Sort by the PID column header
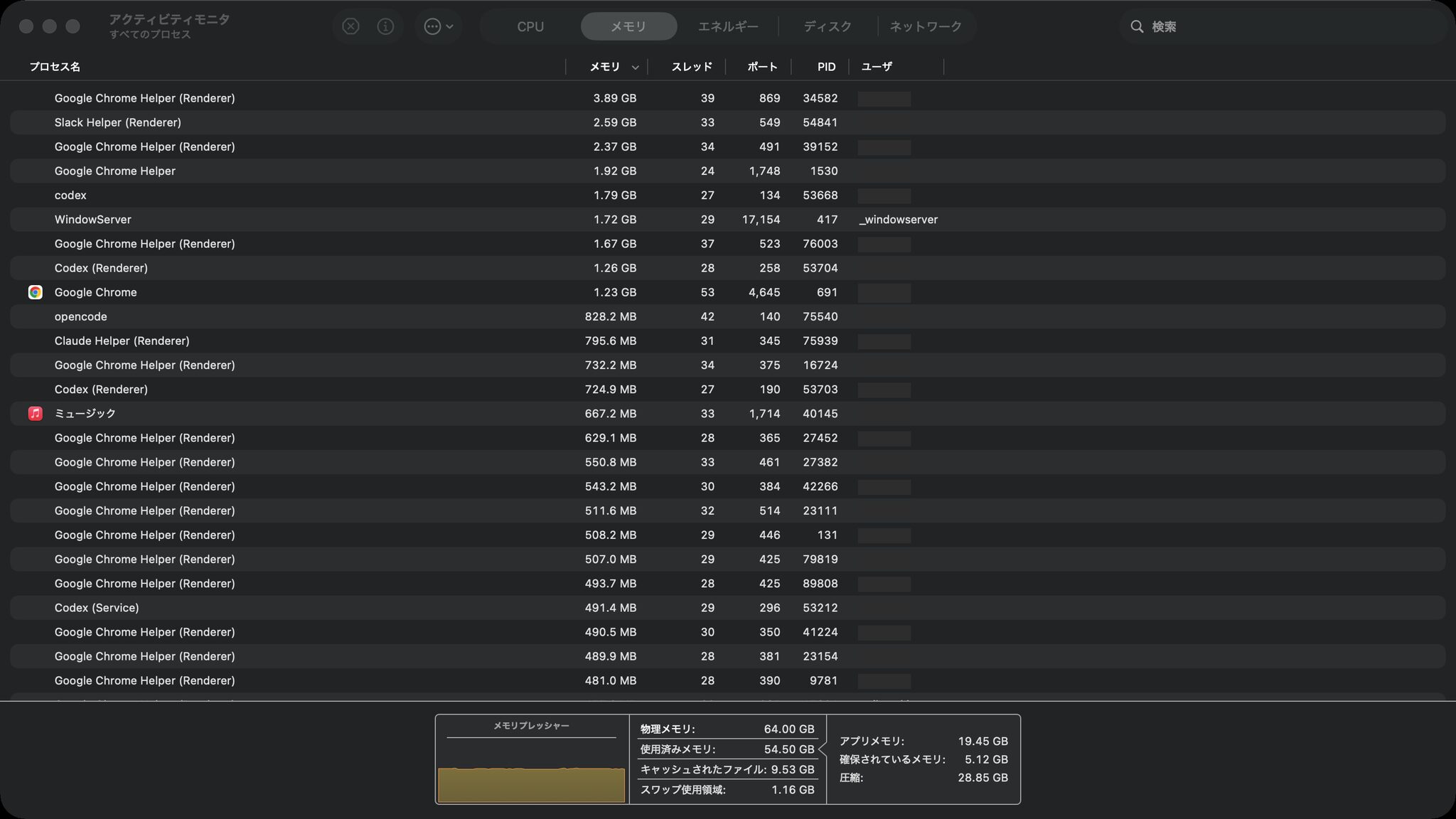Viewport: 1456px width, 819px height. point(826,67)
